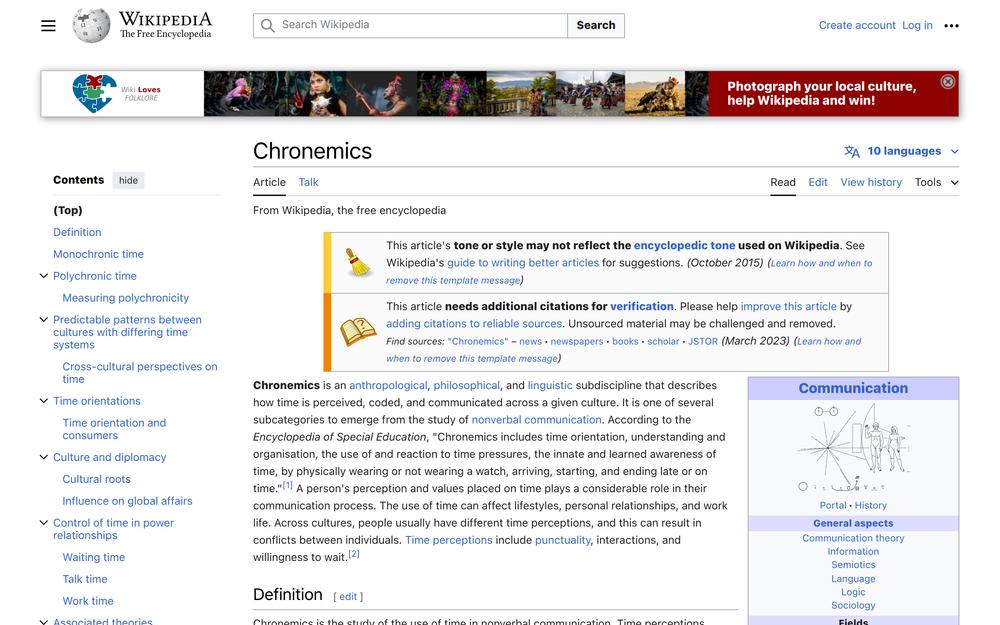Open adding citations to reliable sources
The height and width of the screenshot is (625, 1000).
coord(474,324)
